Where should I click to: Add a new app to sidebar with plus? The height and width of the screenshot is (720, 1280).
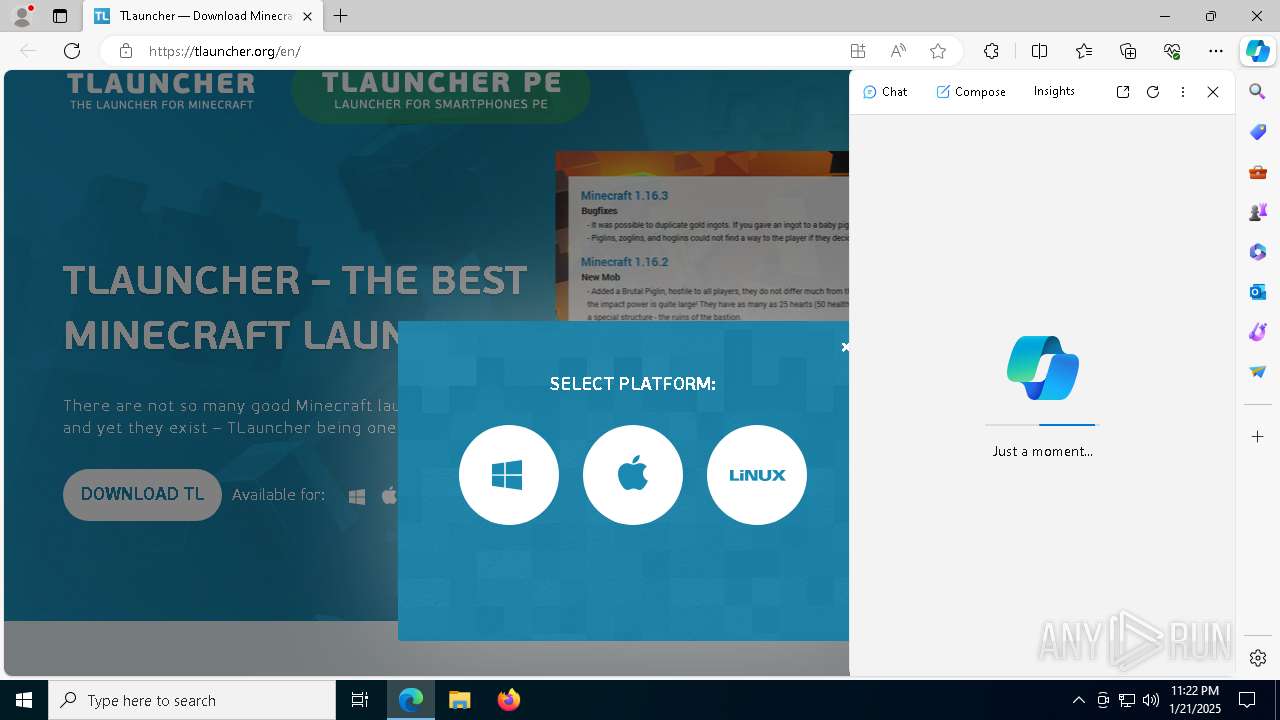(x=1258, y=437)
